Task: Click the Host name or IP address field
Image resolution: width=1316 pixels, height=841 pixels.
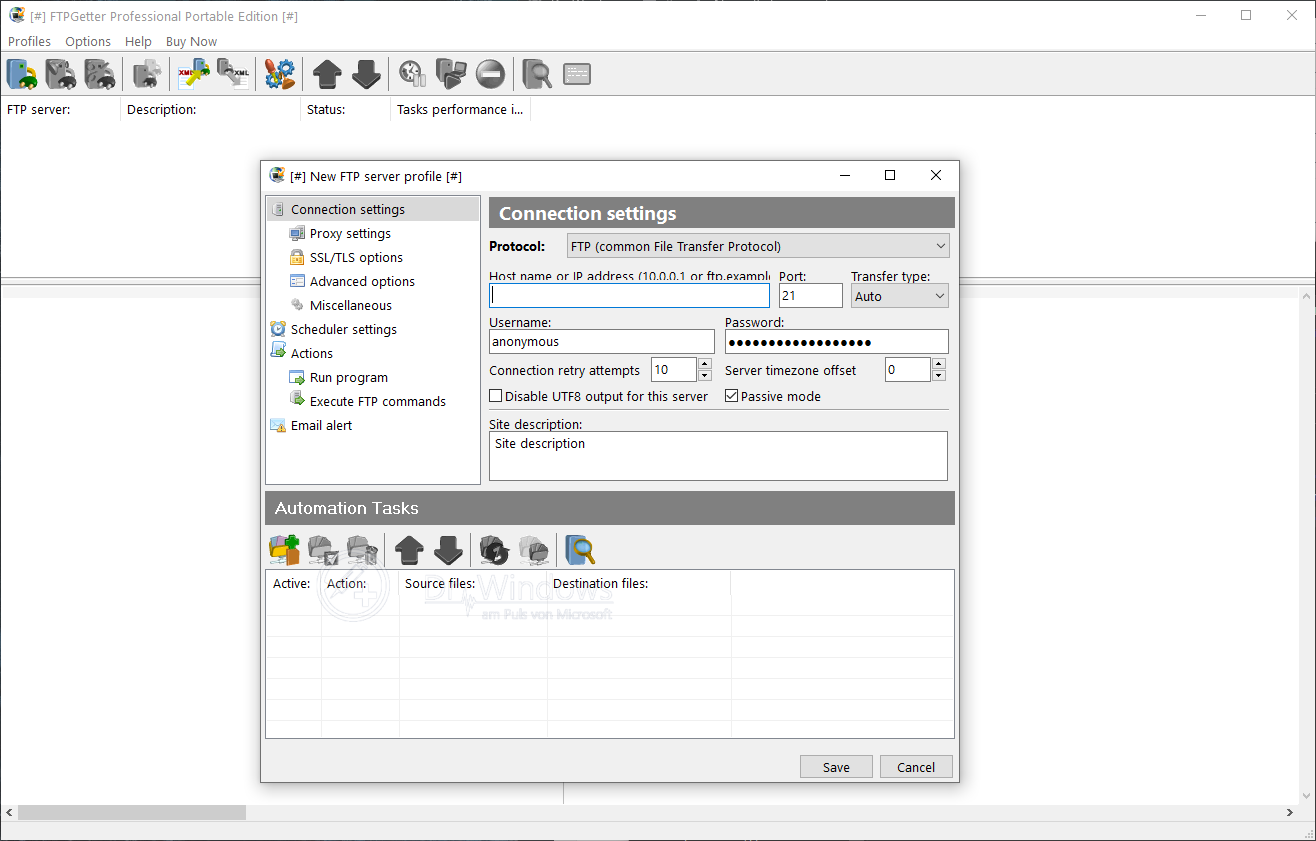Action: (x=629, y=295)
